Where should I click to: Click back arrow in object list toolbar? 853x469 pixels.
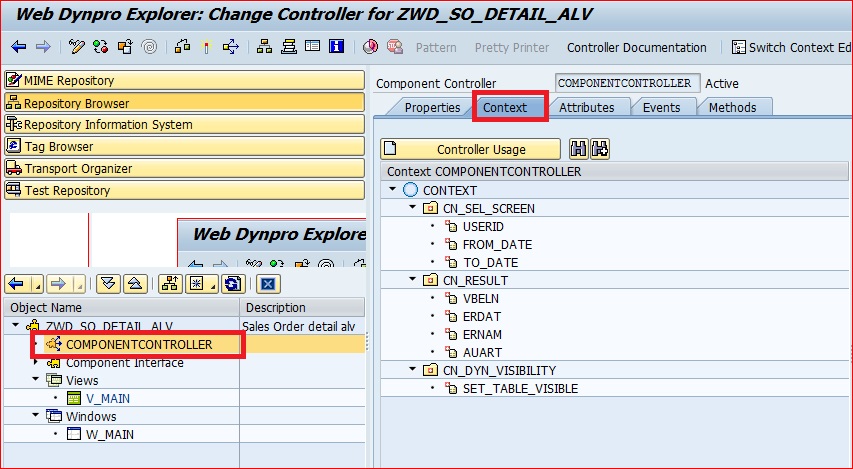[16, 283]
